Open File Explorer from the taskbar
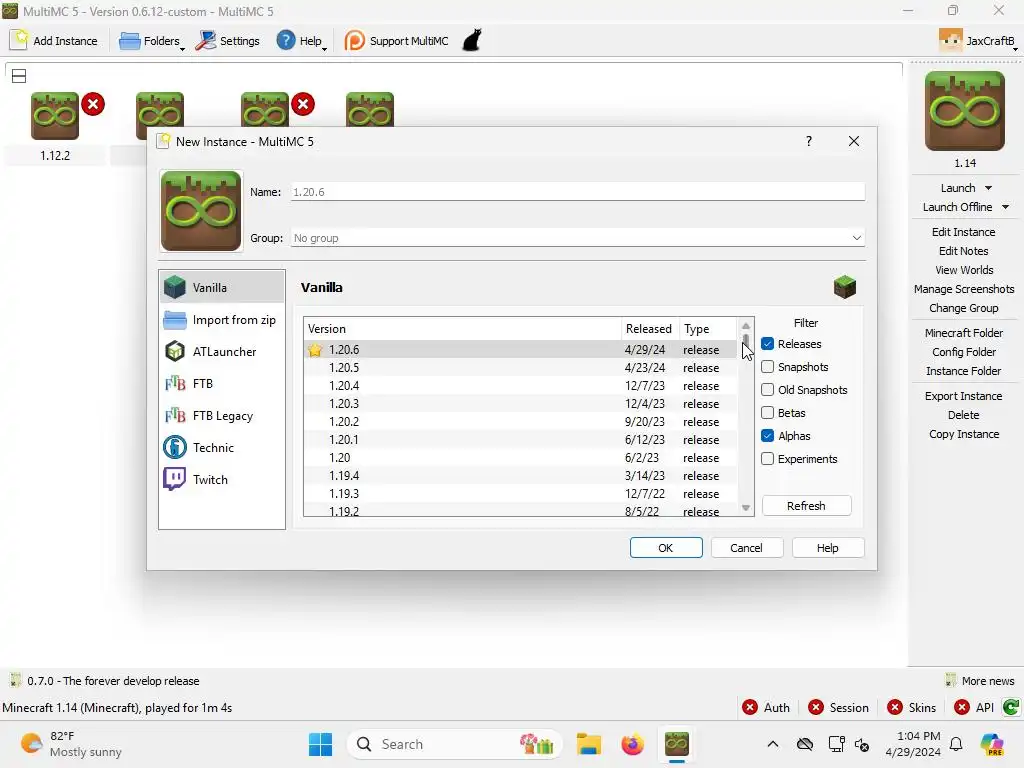1024x768 pixels. [x=588, y=744]
